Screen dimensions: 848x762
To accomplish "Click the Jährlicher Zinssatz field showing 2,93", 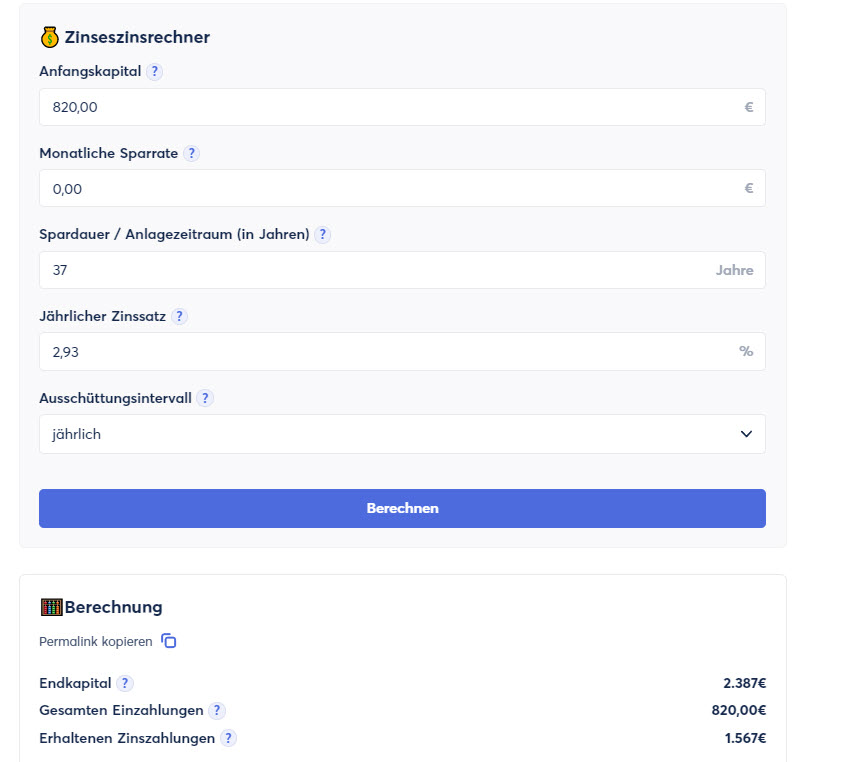I will click(x=390, y=351).
